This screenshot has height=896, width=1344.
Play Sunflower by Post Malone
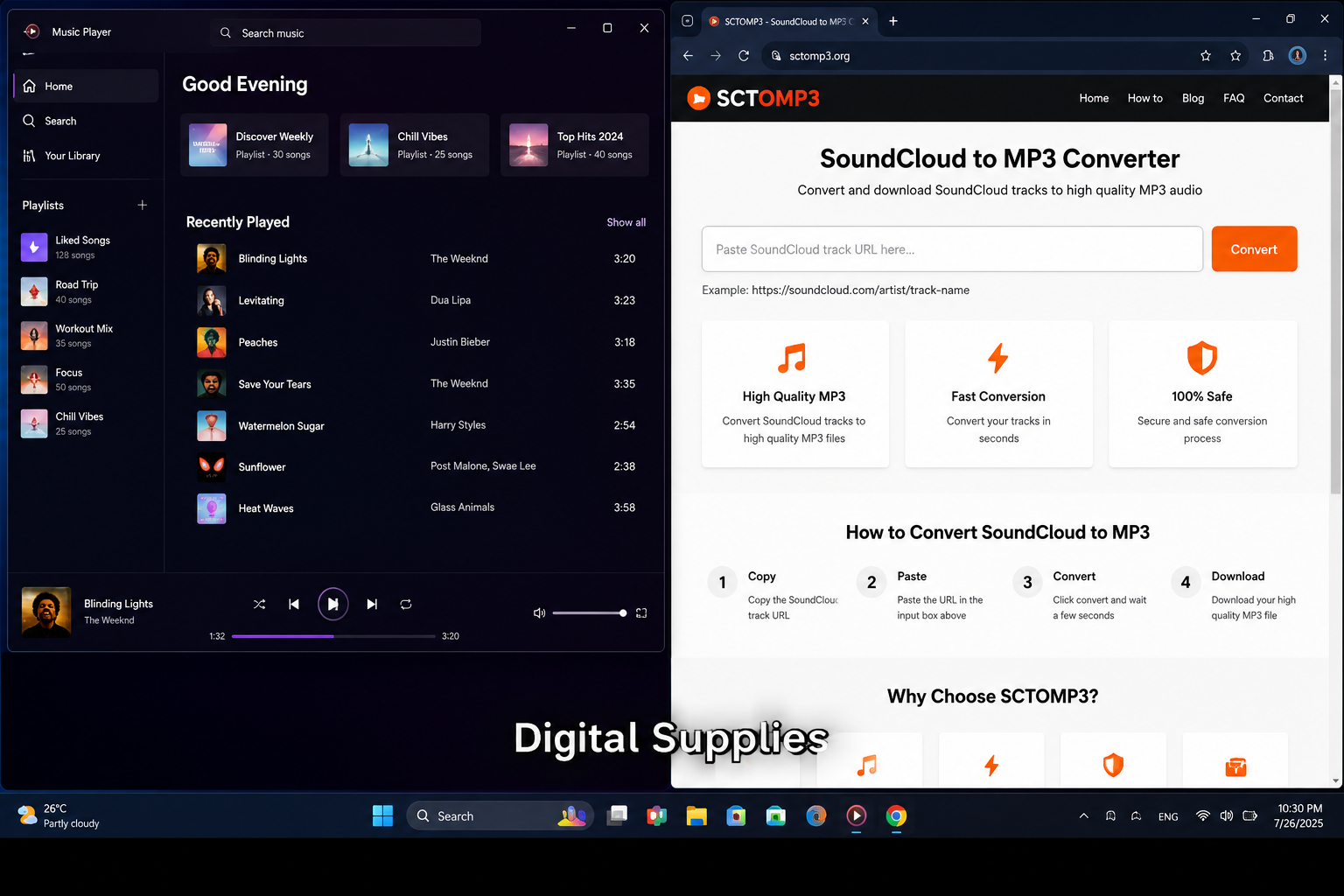tap(416, 466)
